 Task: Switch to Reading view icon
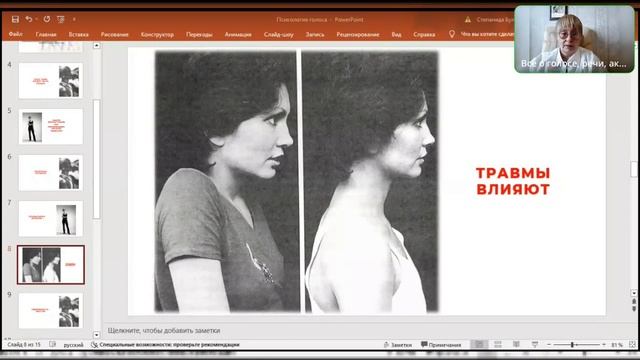click(x=516, y=345)
